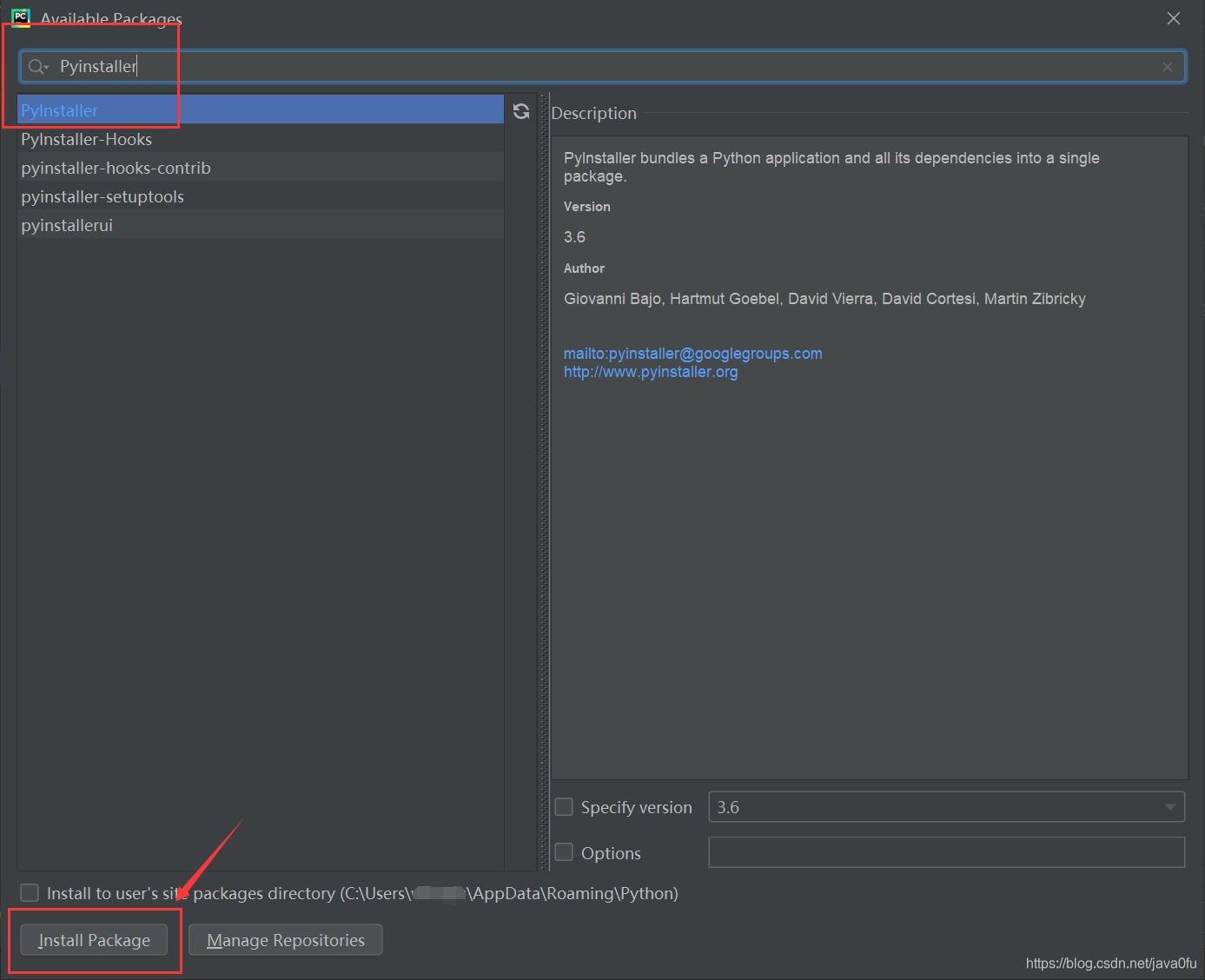Click the refresh packages list icon
Screen dimensions: 1205x980
(521, 111)
